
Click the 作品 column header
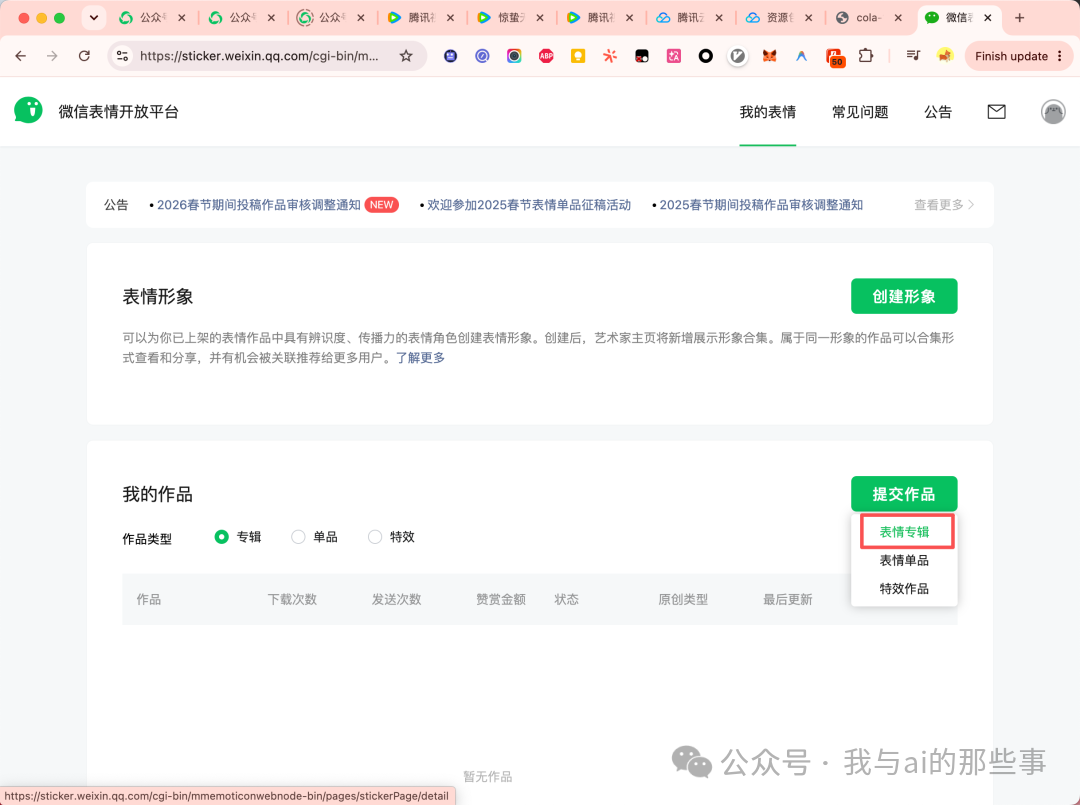[x=148, y=599]
